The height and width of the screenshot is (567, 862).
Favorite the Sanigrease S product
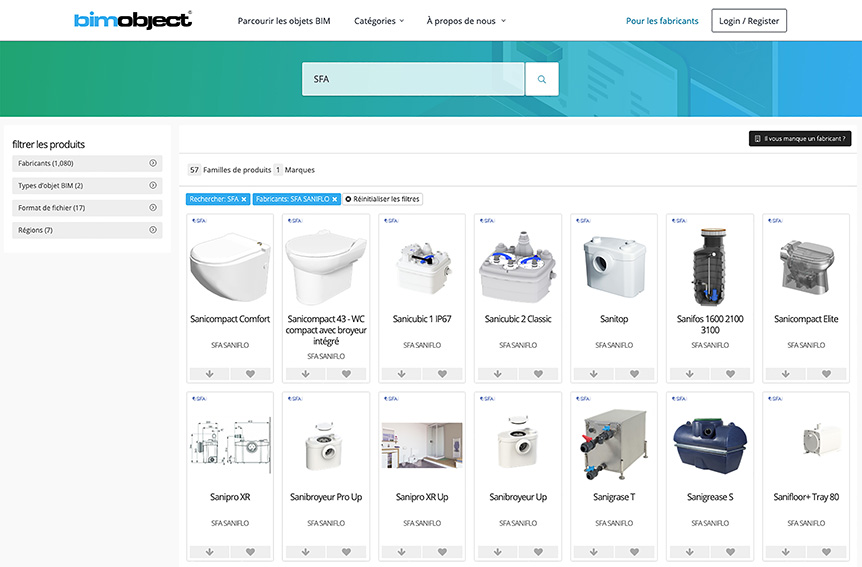730,552
